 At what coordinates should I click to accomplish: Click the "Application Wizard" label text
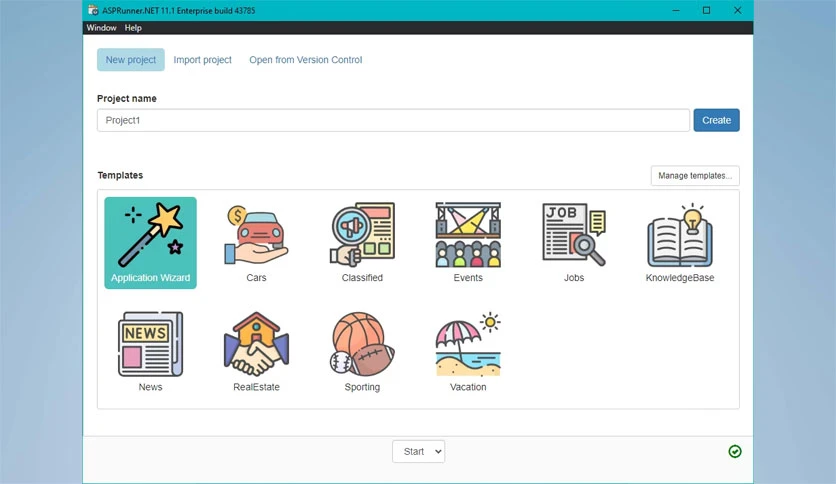click(x=150, y=278)
